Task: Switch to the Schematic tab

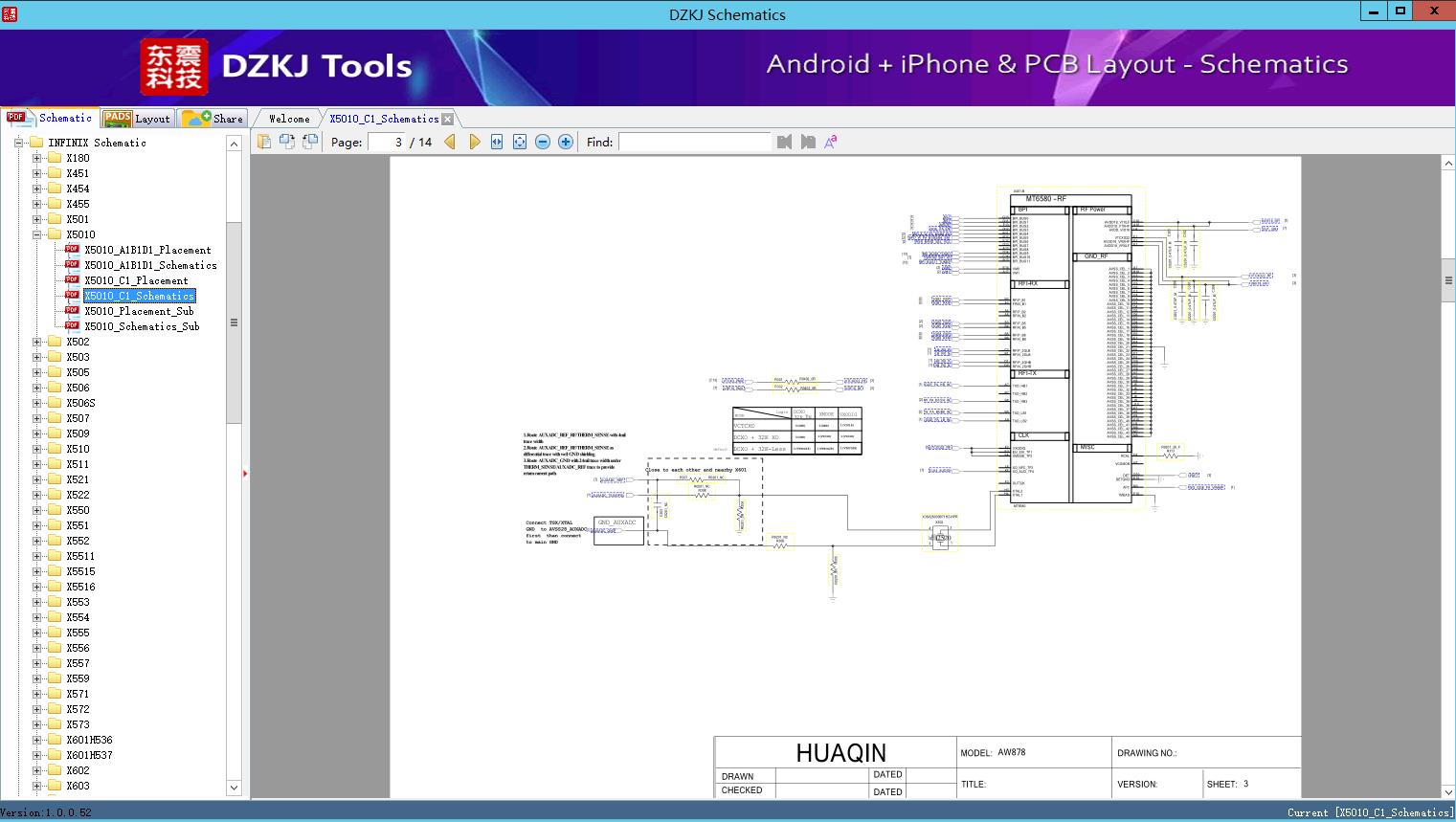Action: pos(50,118)
